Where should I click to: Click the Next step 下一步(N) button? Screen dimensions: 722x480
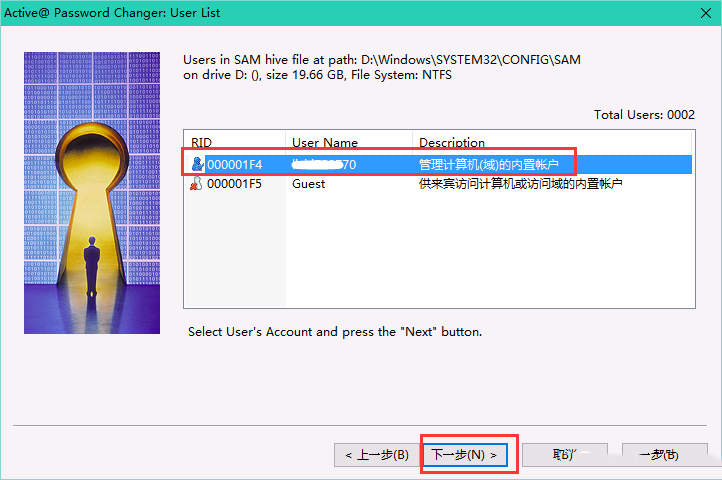[x=465, y=455]
